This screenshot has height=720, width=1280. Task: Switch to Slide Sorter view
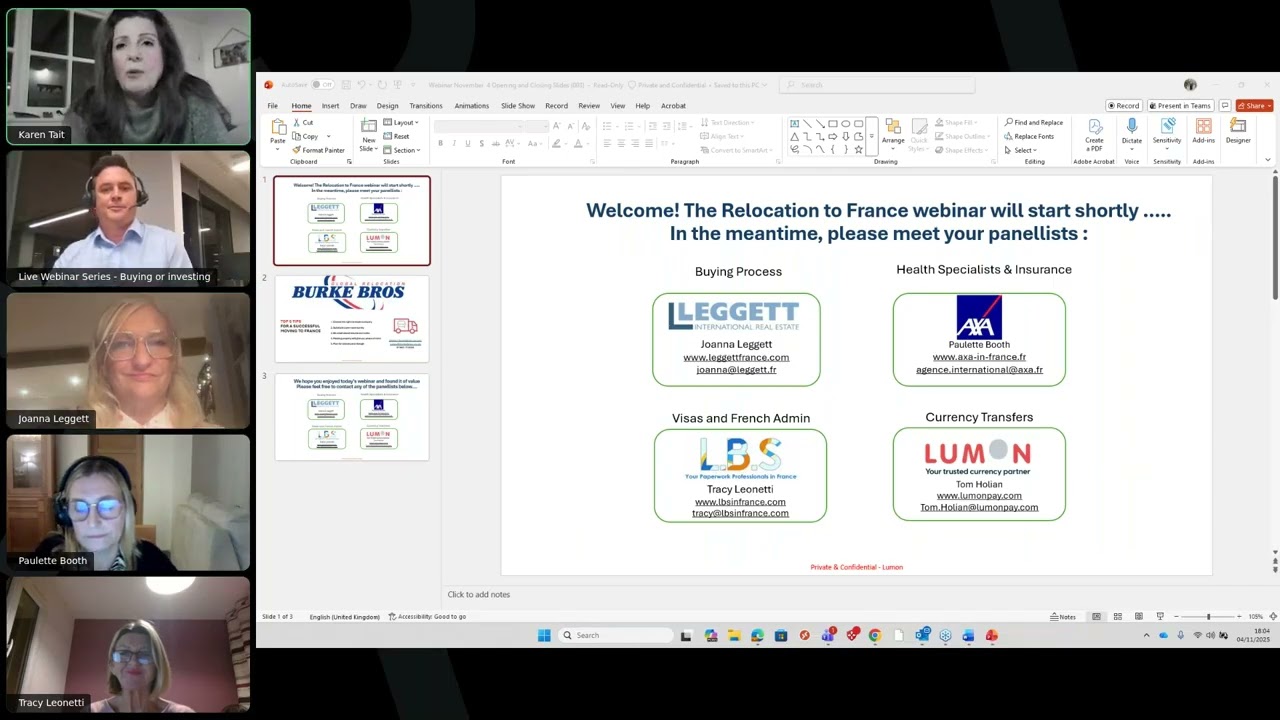tap(1117, 617)
